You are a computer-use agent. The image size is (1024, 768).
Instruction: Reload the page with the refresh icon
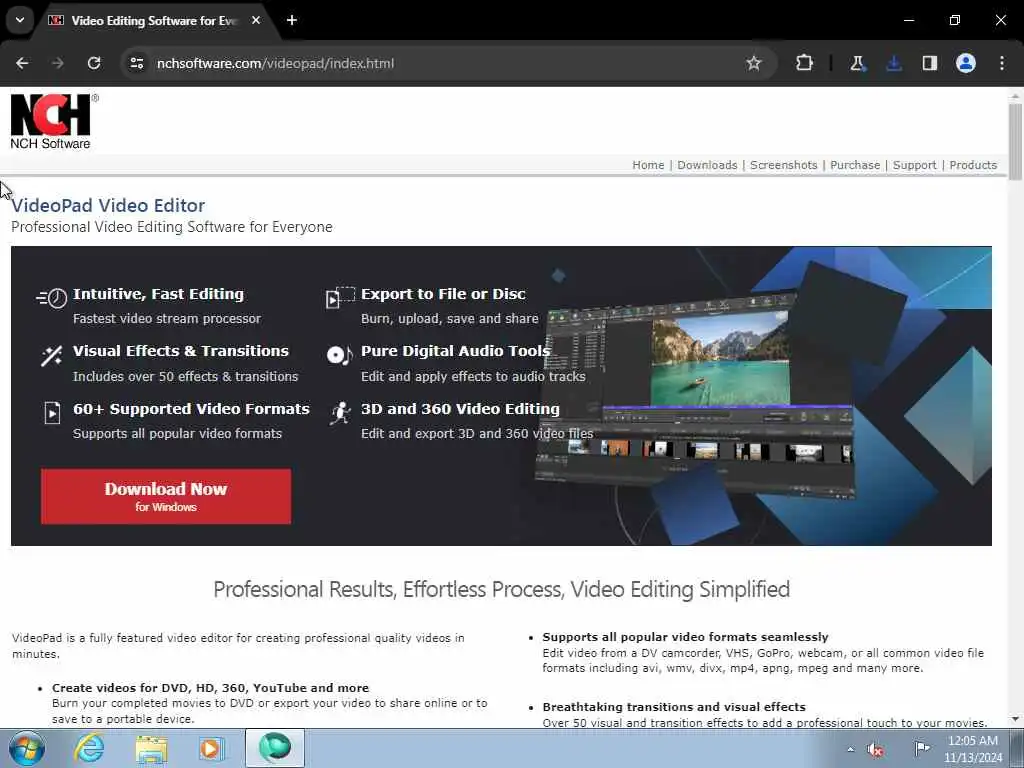[94, 63]
